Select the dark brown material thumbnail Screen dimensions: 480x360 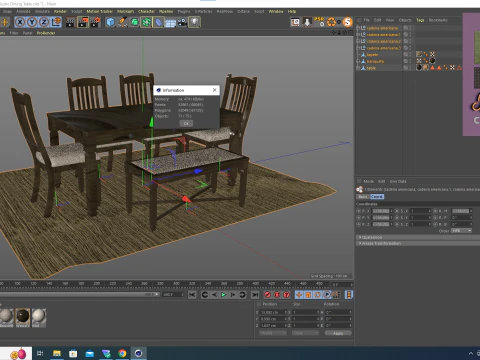pyautogui.click(x=23, y=317)
